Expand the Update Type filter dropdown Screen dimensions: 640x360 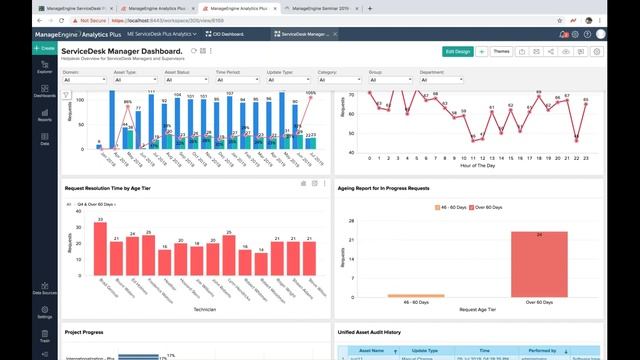coord(288,80)
